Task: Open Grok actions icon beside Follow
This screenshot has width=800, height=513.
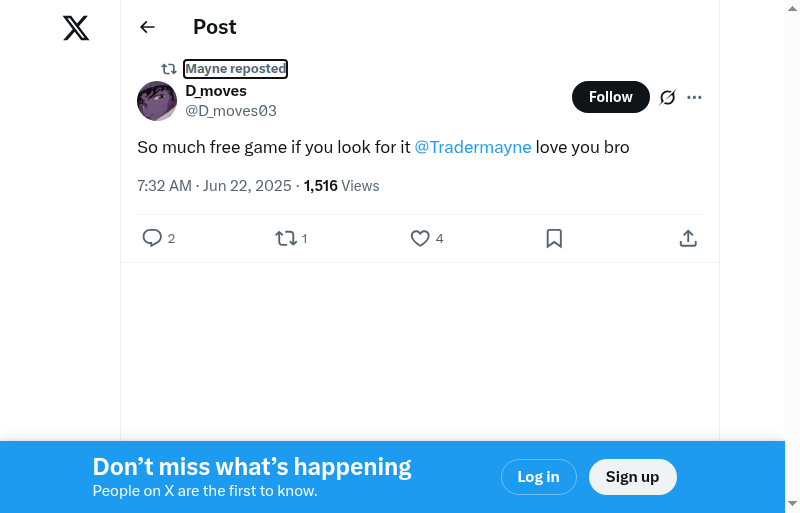Action: pos(668,97)
